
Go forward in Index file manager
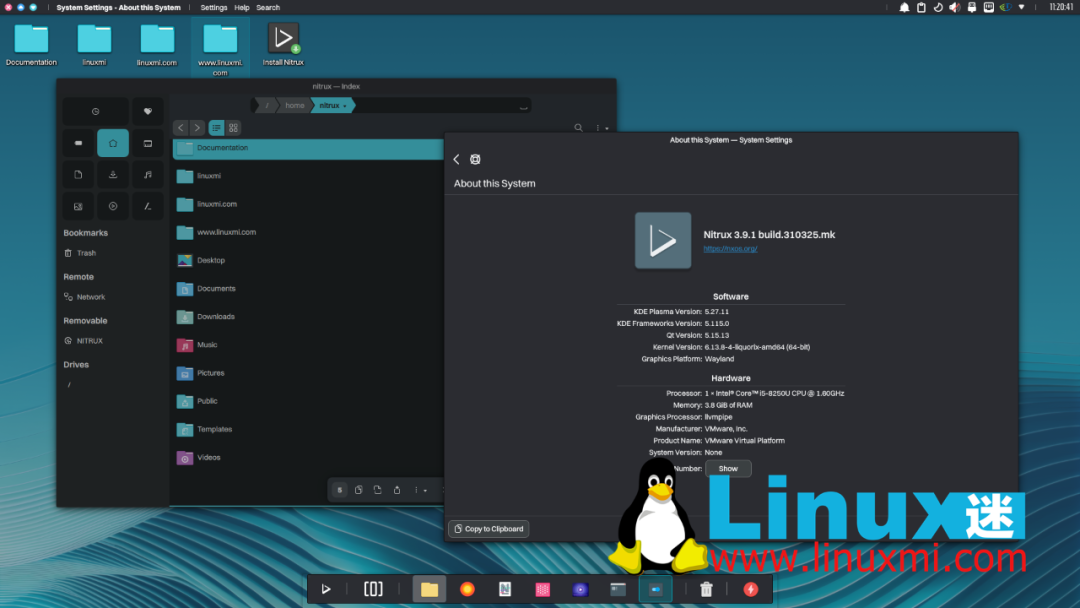[197, 127]
